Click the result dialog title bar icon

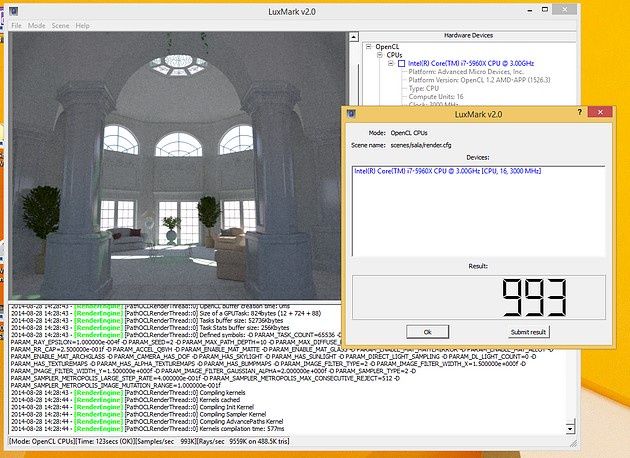352,114
